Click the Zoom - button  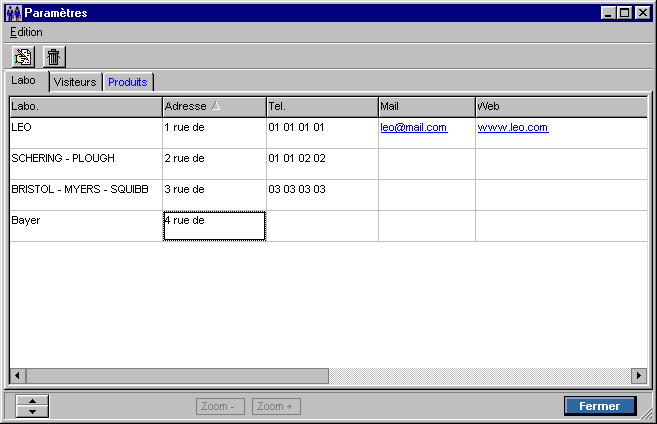pos(220,406)
